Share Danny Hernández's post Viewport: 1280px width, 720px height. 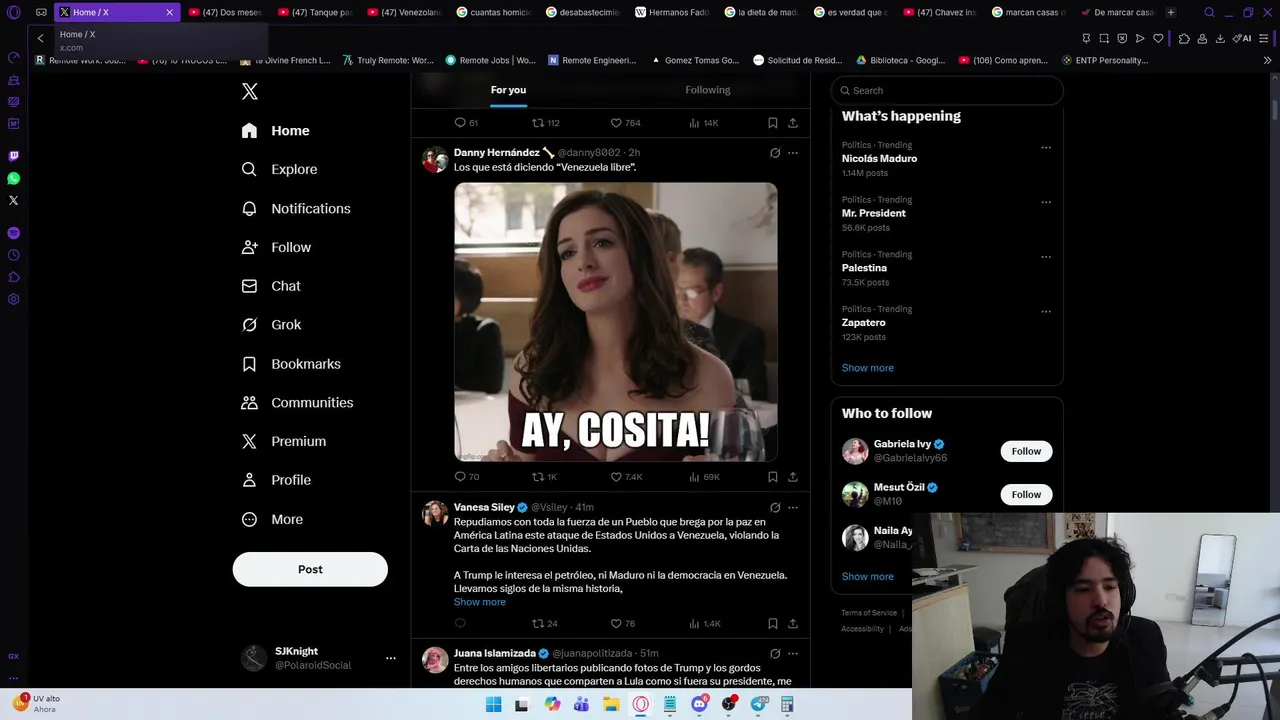(793, 477)
